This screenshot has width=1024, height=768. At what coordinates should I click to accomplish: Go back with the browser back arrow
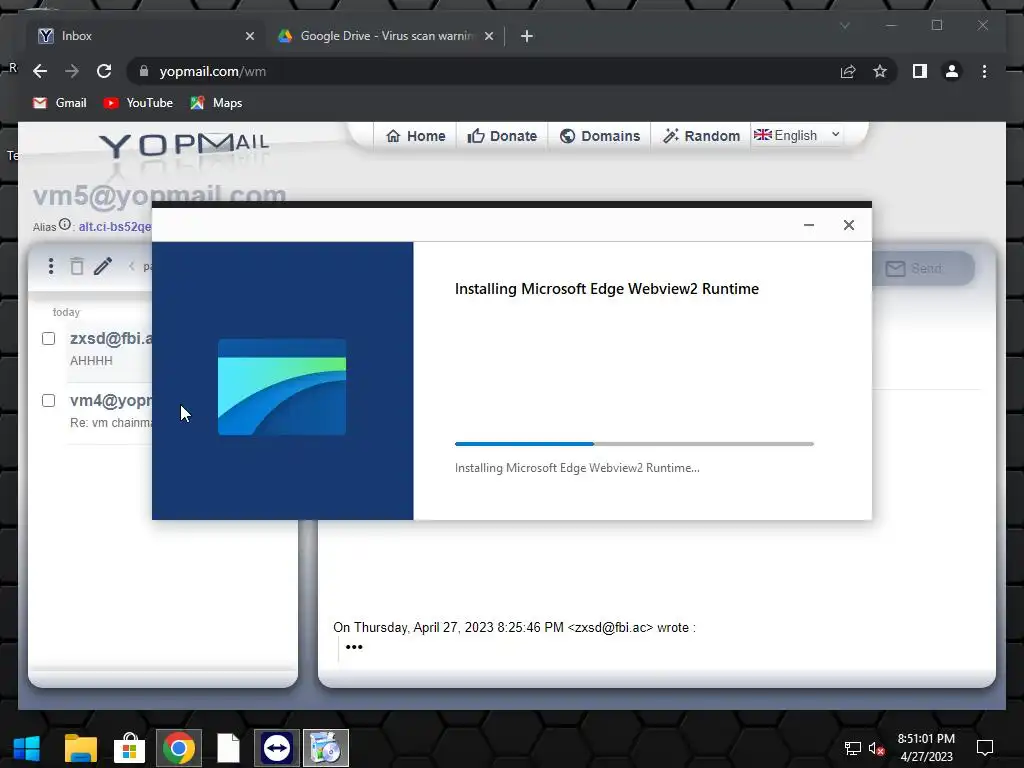[x=40, y=71]
